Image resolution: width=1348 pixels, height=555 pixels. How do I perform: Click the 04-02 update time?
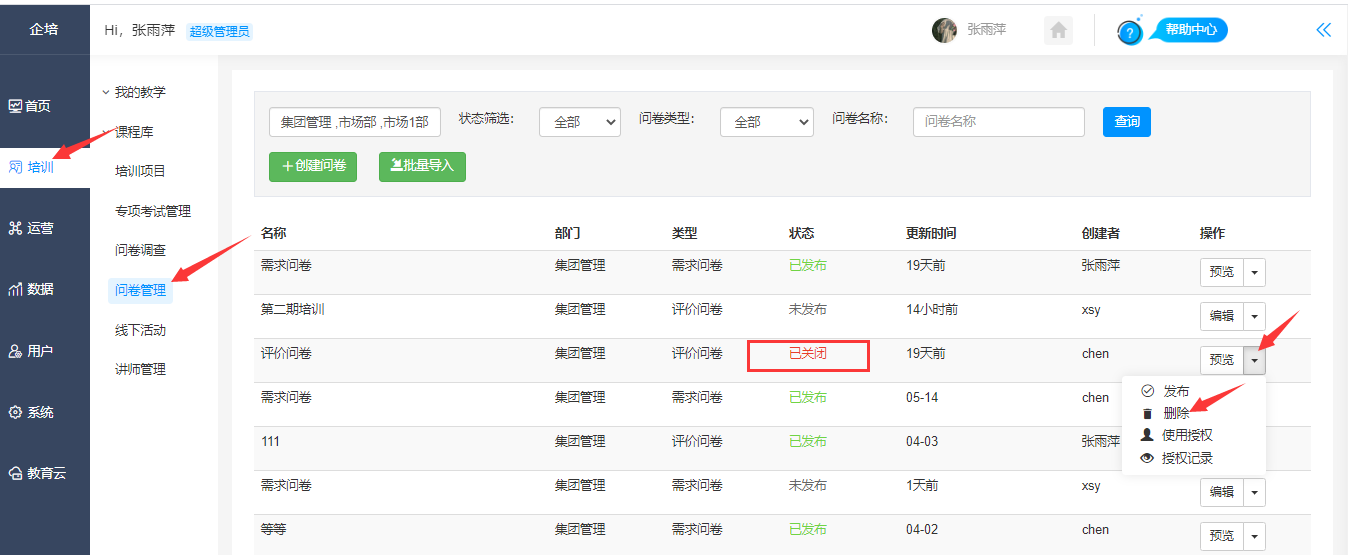point(922,529)
